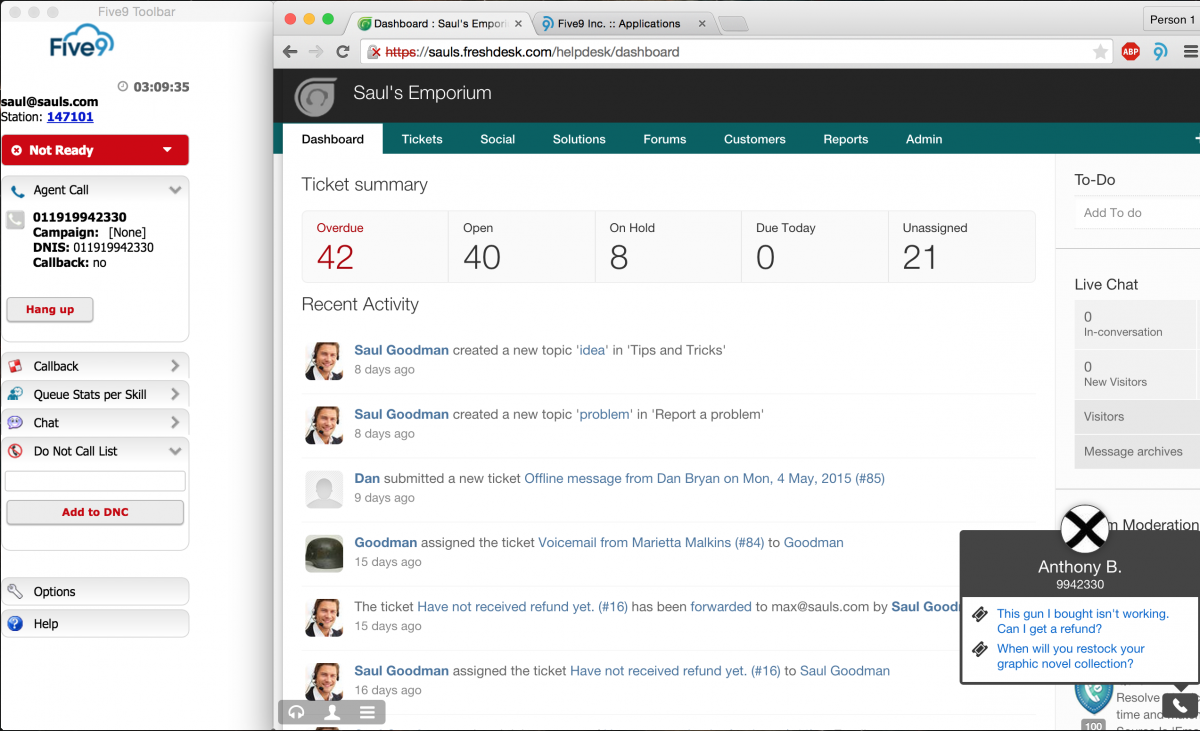Click the AdBlock Plus extension icon
1200x731 pixels.
1130,52
